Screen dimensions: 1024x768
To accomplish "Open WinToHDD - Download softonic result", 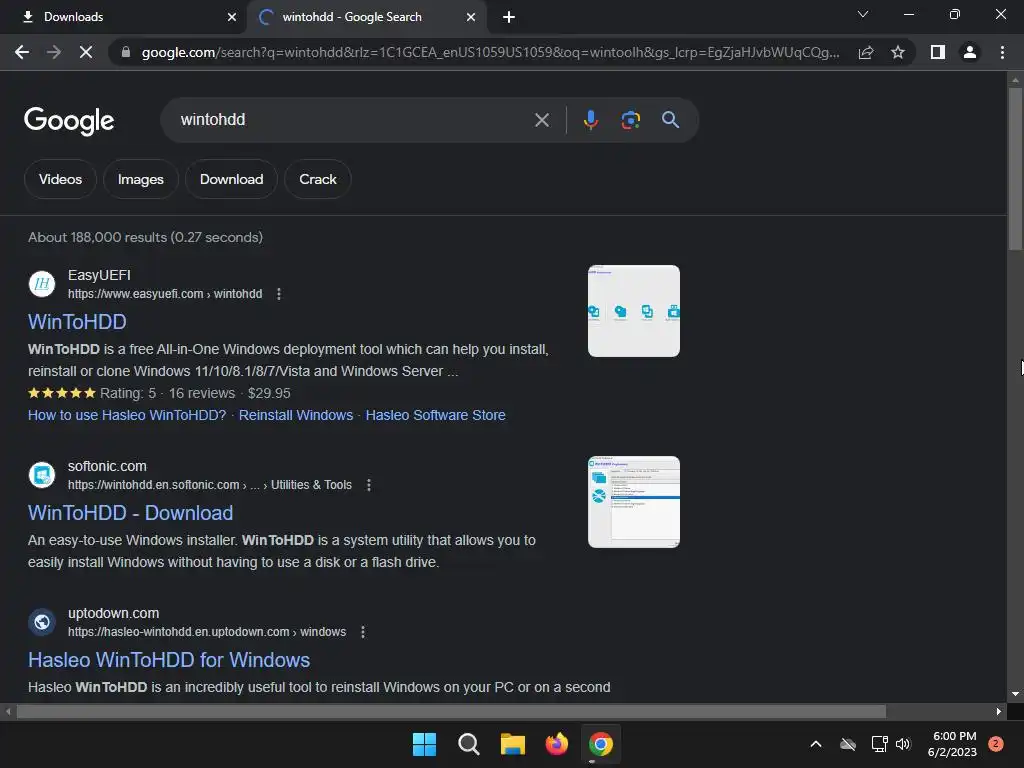I will click(130, 513).
